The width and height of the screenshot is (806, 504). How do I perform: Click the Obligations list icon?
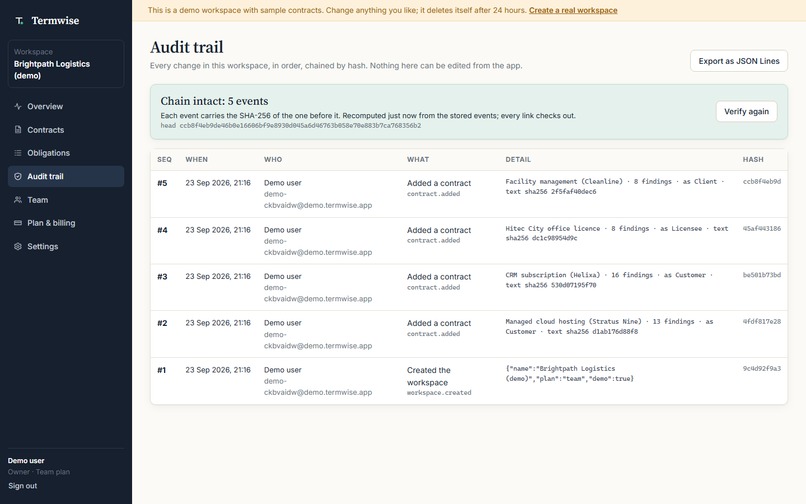pyautogui.click(x=18, y=153)
